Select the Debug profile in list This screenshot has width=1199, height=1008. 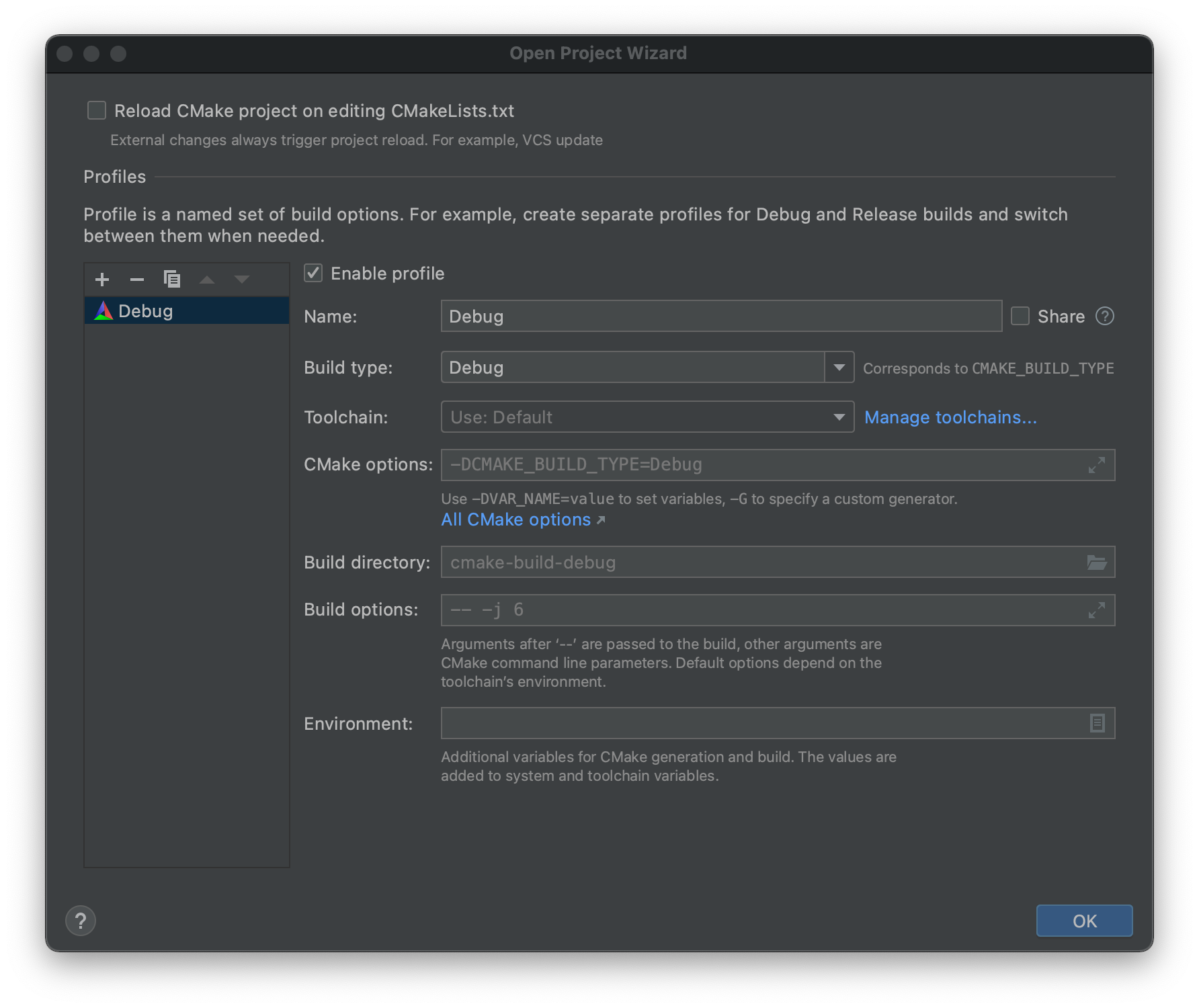click(x=187, y=310)
